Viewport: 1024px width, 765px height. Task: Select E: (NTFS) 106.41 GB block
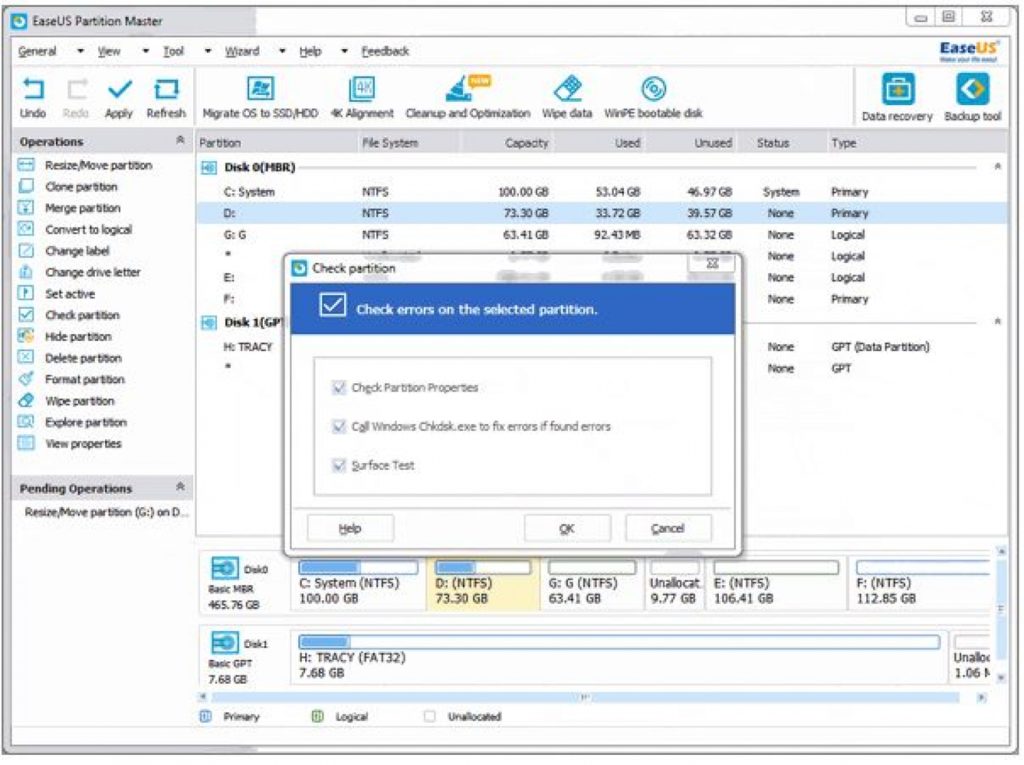pos(776,584)
